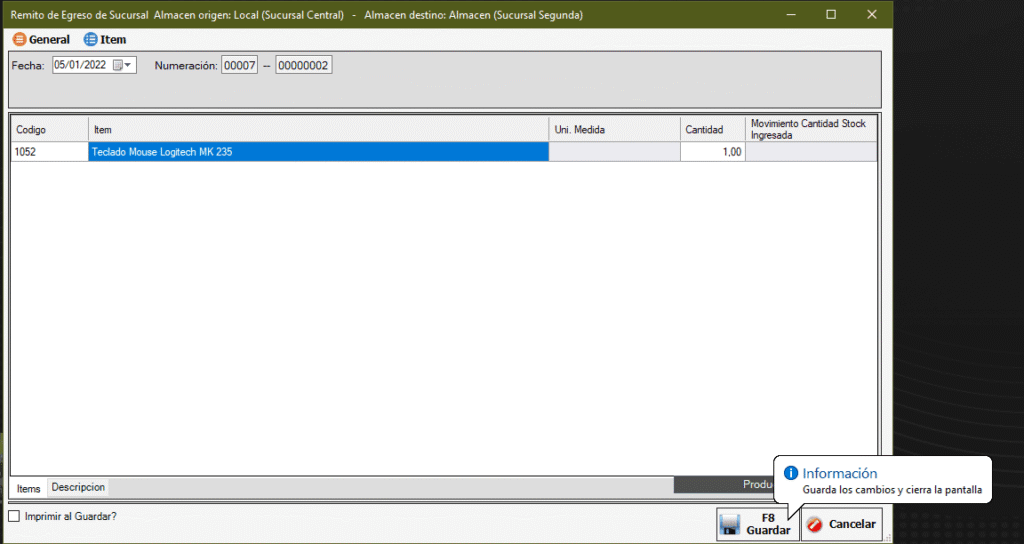The image size is (1024, 544).
Task: Select the code cell 1052
Action: click(49, 152)
